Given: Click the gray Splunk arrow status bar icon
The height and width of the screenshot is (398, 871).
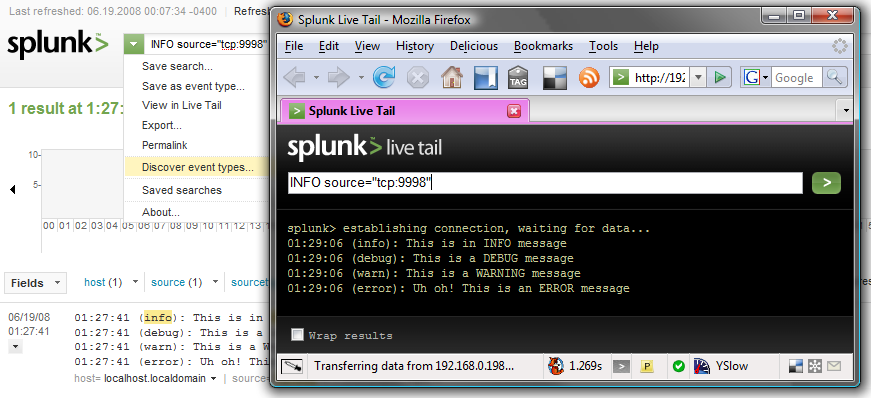Looking at the screenshot, I should coord(622,366).
